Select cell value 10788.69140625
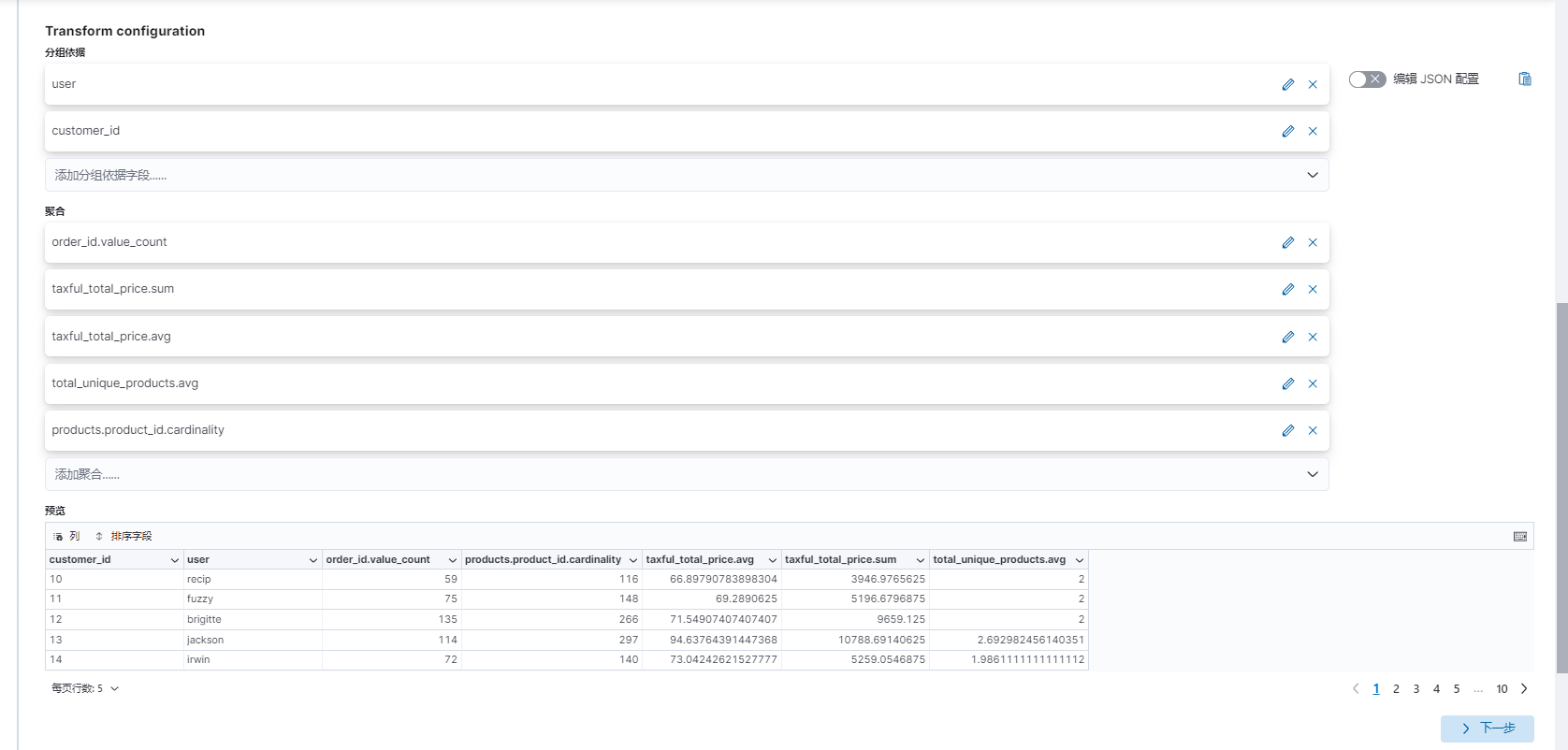Viewport: 1568px width, 750px height. [x=855, y=640]
